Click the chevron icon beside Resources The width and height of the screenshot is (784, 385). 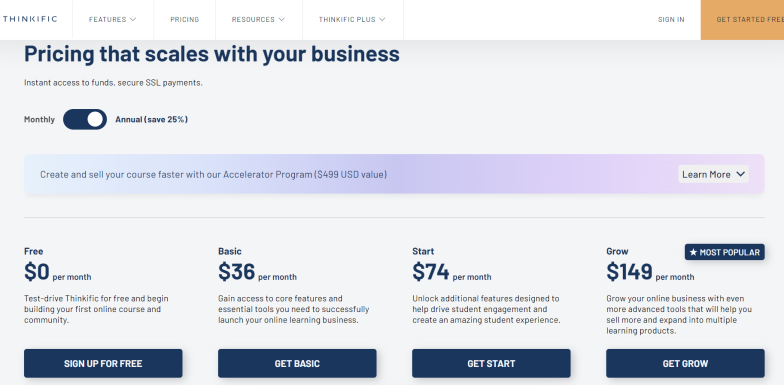click(282, 20)
